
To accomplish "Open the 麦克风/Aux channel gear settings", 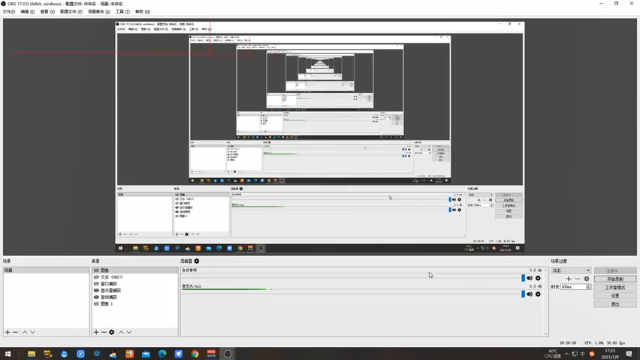I will point(538,294).
